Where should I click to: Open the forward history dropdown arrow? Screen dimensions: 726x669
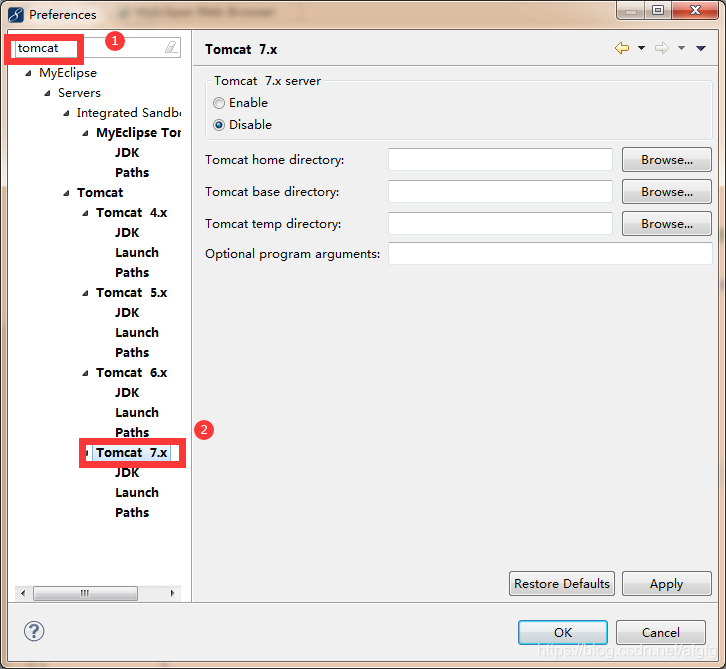click(681, 48)
